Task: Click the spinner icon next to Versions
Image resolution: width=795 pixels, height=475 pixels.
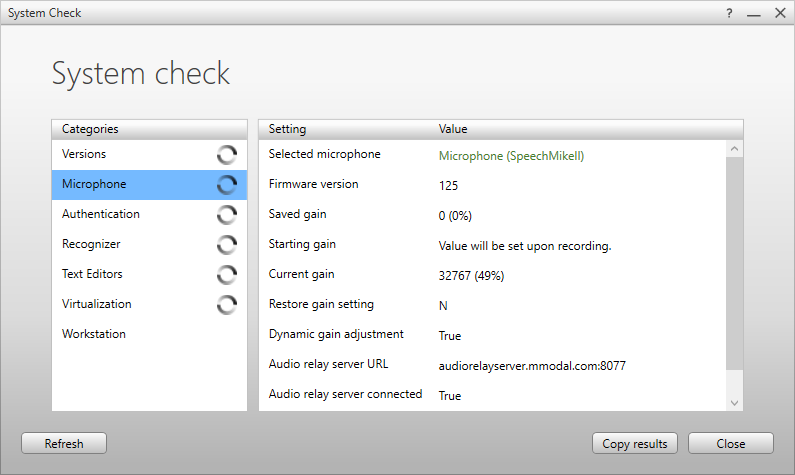Action: [x=227, y=154]
